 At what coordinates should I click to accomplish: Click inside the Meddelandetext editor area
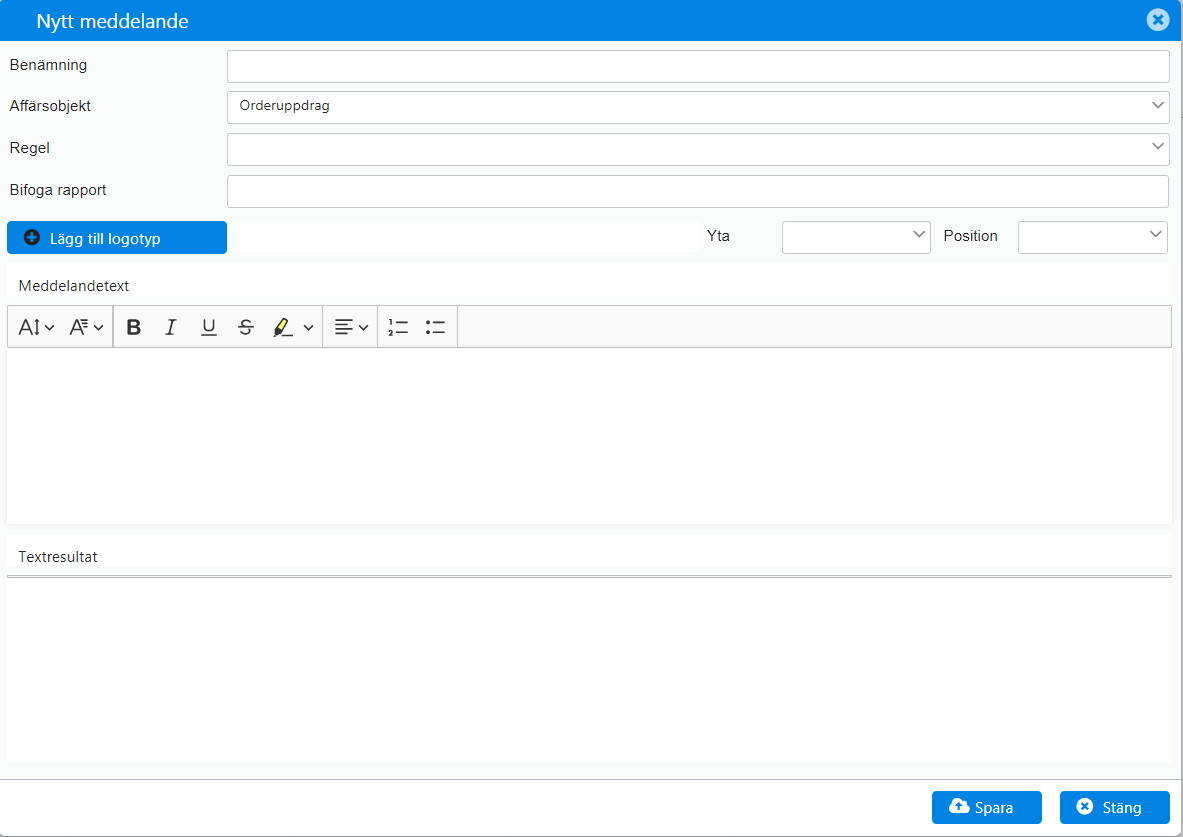[x=589, y=435]
